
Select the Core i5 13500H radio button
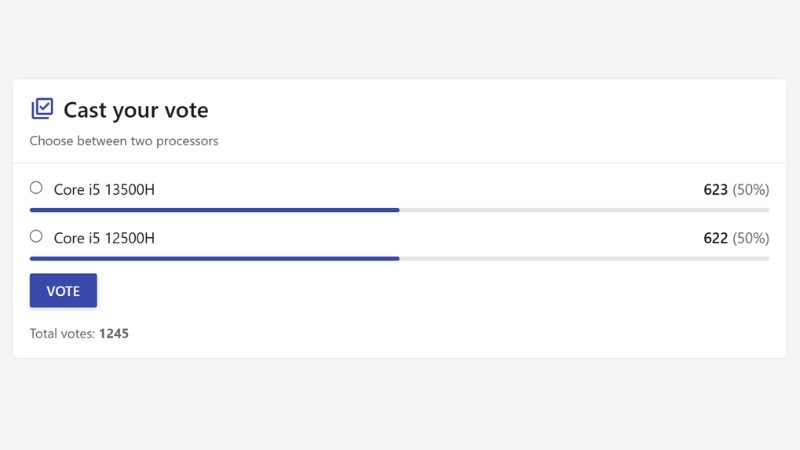pos(36,188)
